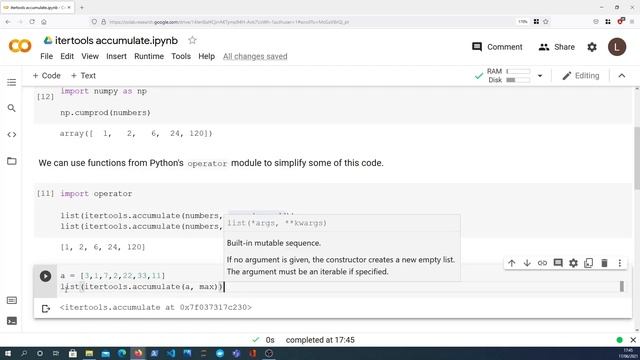The image size is (640, 360).
Task: Go to the browser home page
Action: (44, 22)
